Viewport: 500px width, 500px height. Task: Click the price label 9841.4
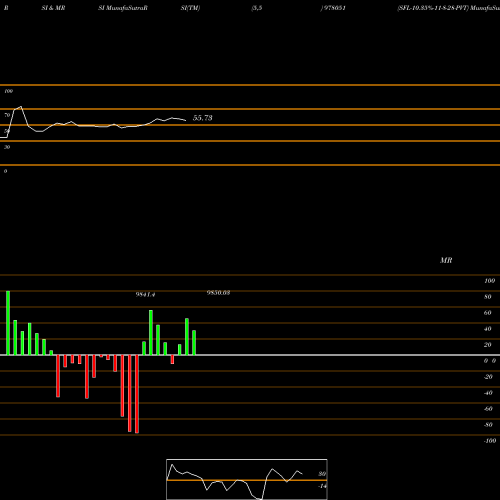[x=145, y=295]
